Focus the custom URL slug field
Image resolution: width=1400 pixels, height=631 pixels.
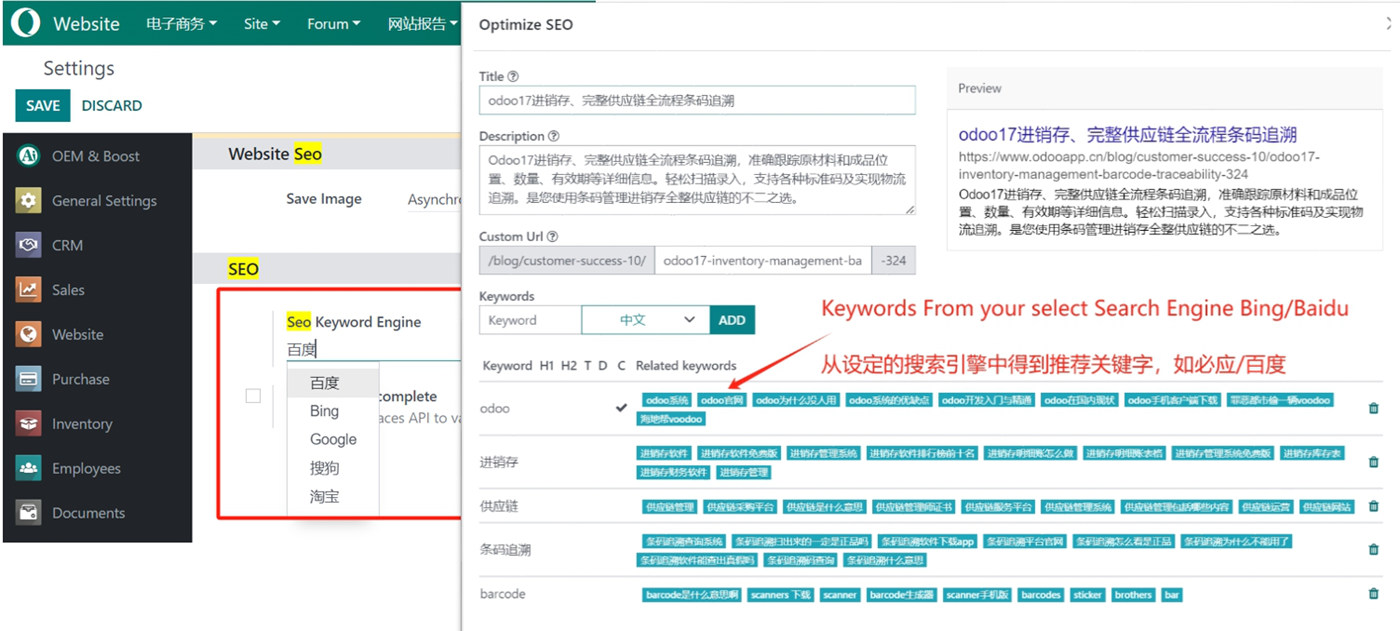(x=763, y=260)
